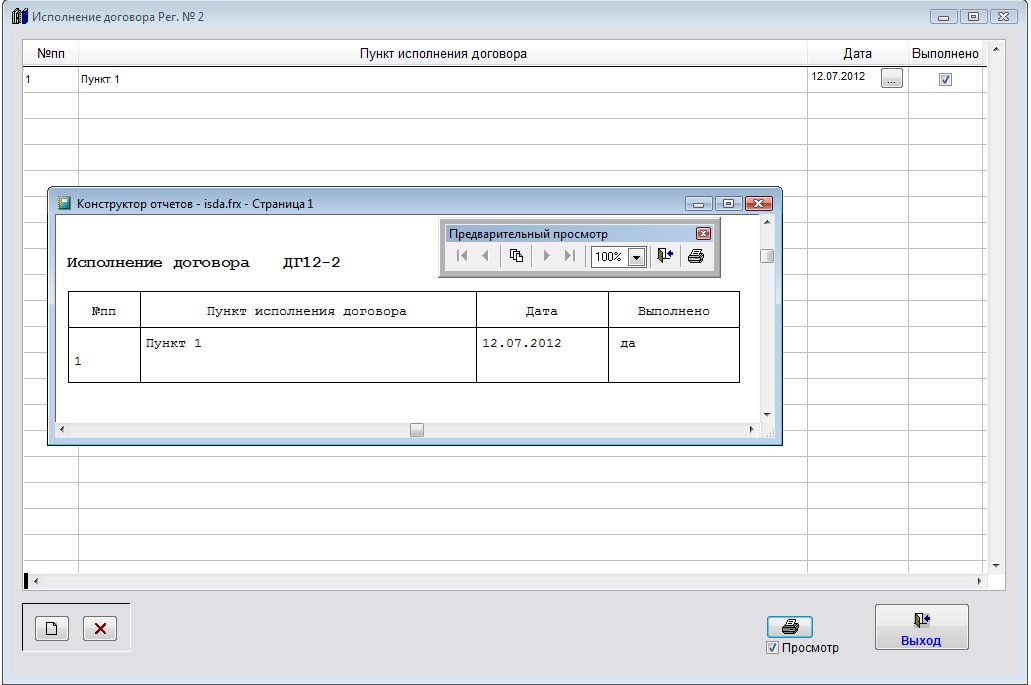Click the Выполнено column header in main grid
This screenshot has width=1031, height=685.
(945, 54)
